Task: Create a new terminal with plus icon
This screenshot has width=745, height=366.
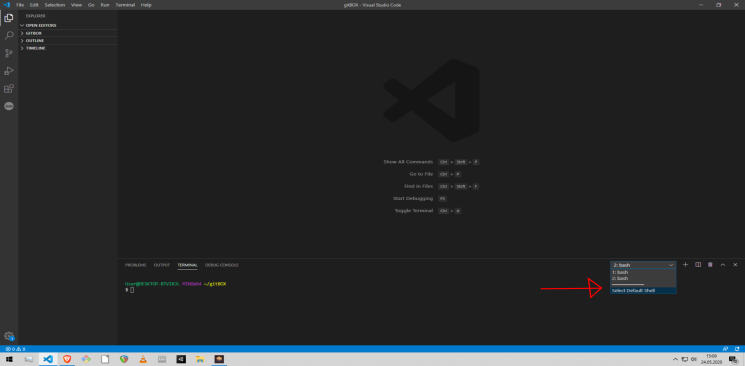Action: click(685, 264)
